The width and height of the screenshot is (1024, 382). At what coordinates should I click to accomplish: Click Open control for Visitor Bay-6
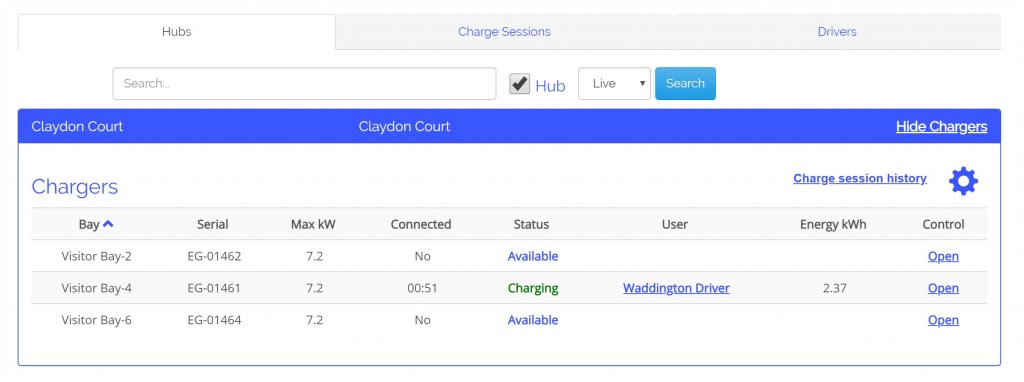[943, 320]
